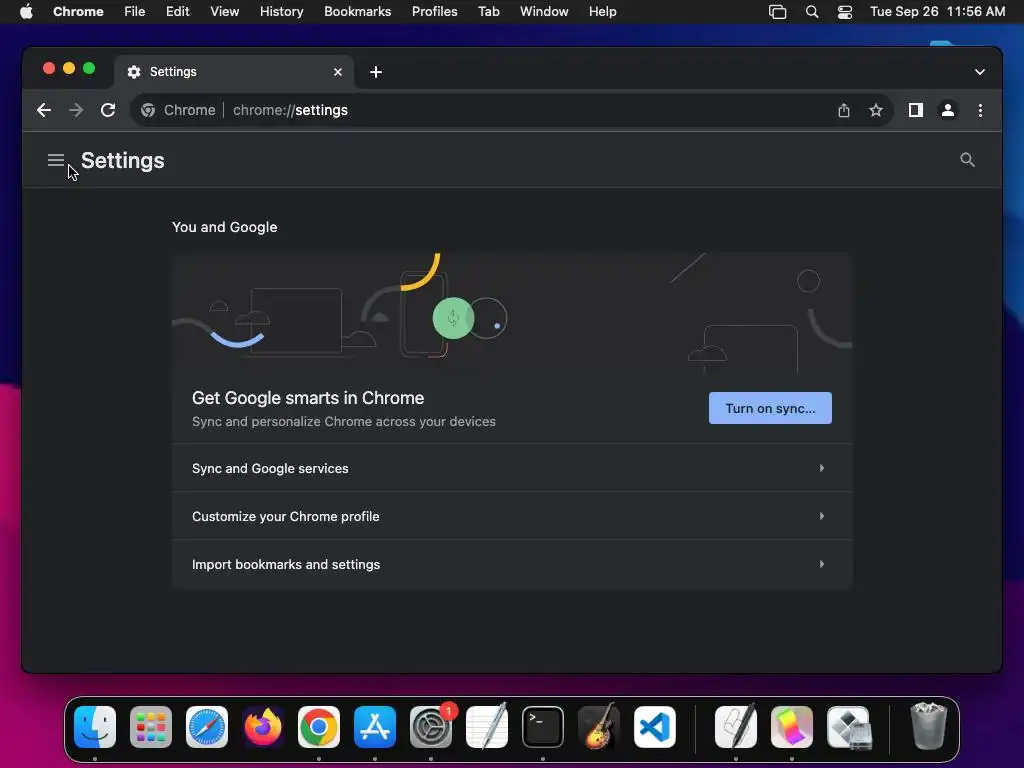Click Get Google smarts in Chrome text
This screenshot has width=1024, height=768.
(308, 398)
